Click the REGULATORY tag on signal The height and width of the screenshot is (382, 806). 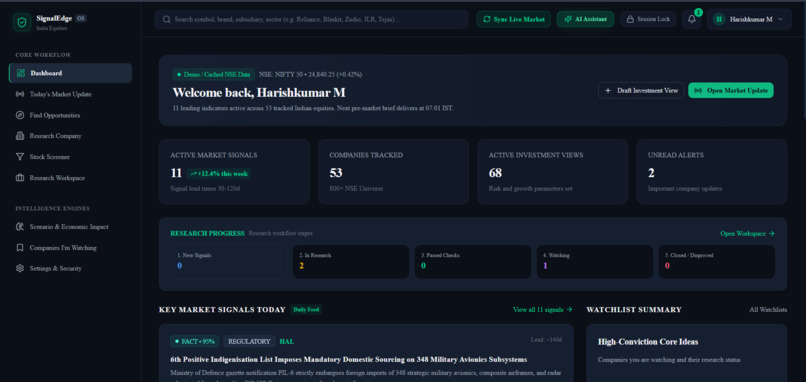pos(249,341)
